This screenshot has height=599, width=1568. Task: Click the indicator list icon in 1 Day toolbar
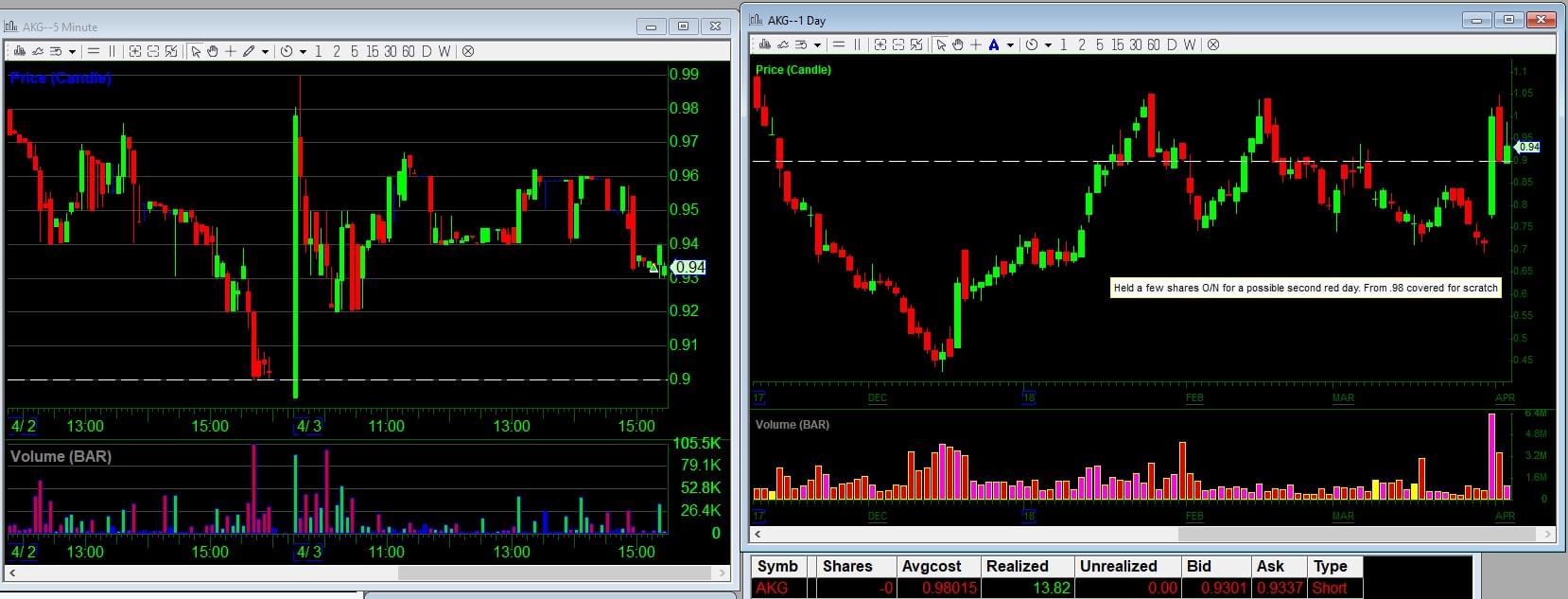(x=801, y=44)
